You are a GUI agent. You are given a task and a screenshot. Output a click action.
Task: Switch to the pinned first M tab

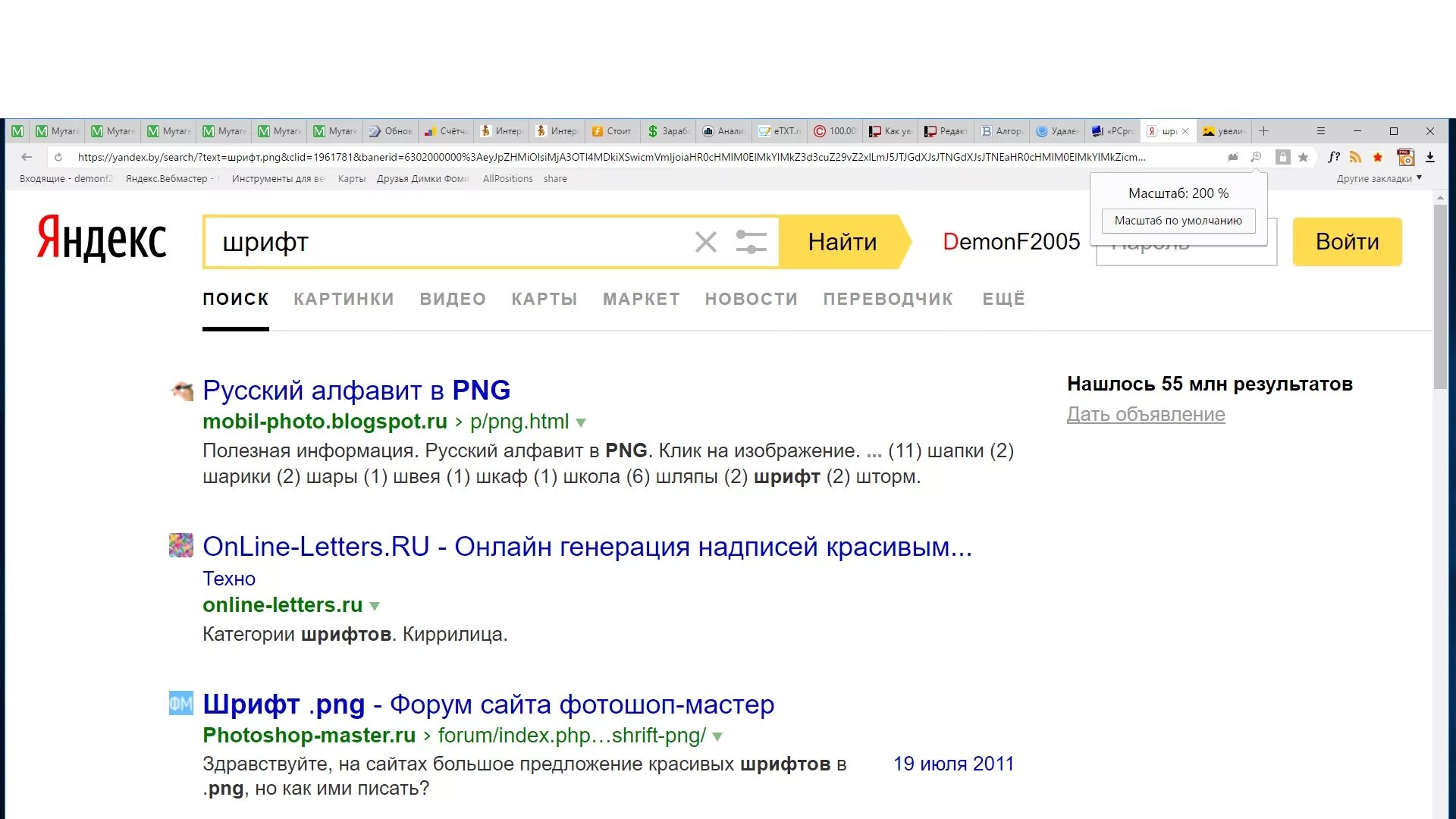[x=17, y=131]
